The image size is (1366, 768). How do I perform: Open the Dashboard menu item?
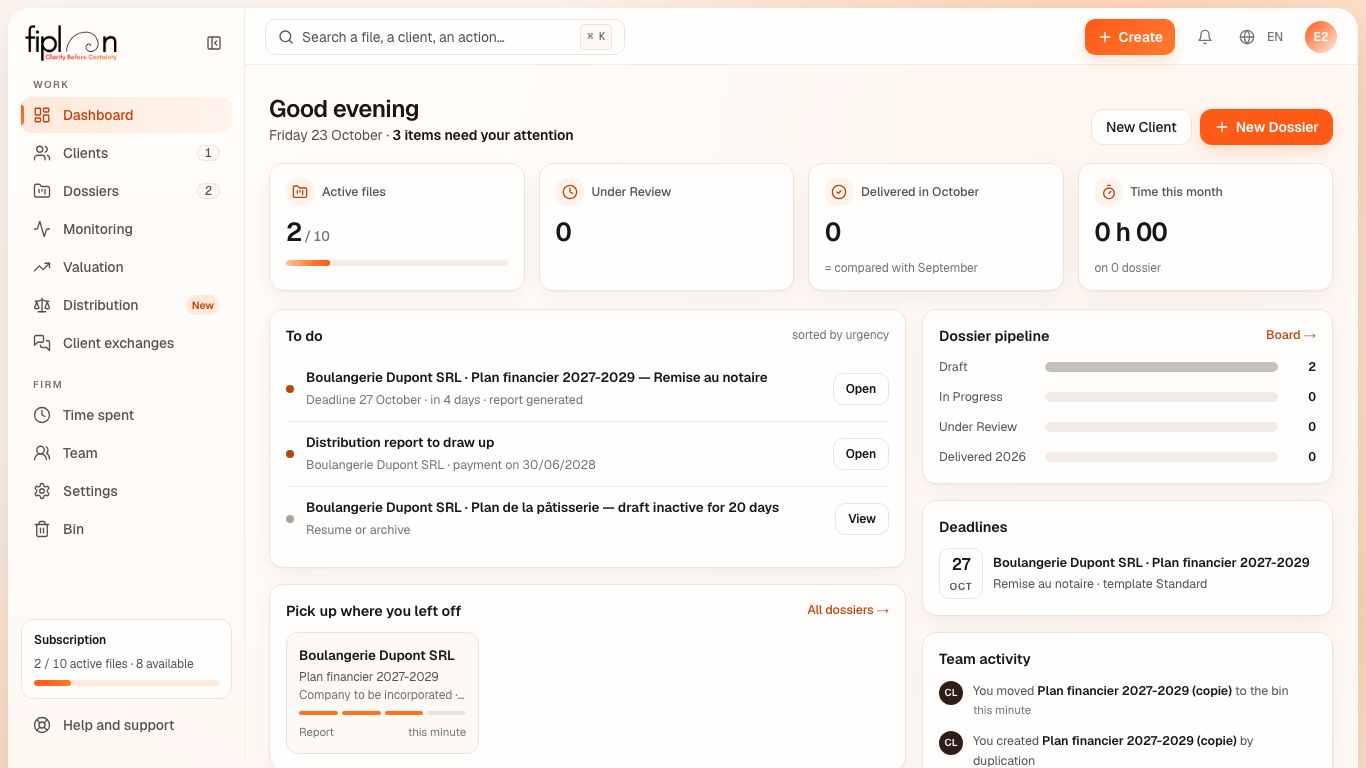coord(127,115)
